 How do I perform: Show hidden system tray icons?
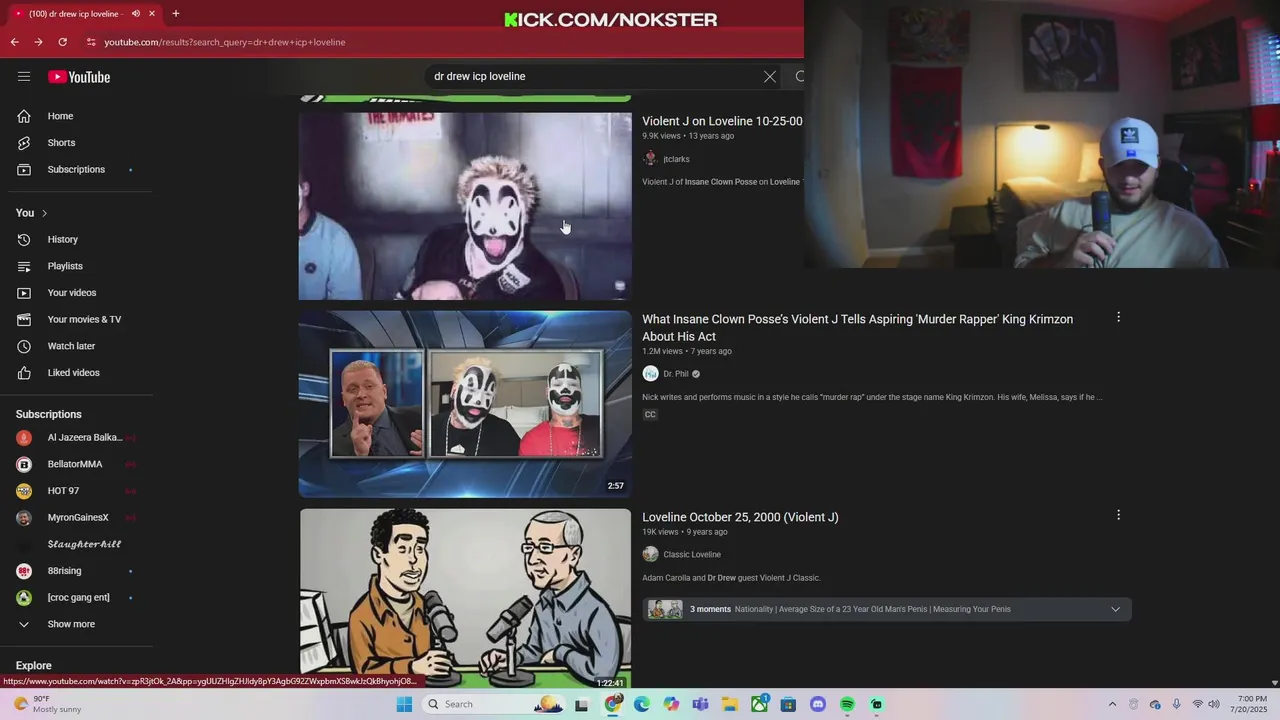(x=1112, y=704)
